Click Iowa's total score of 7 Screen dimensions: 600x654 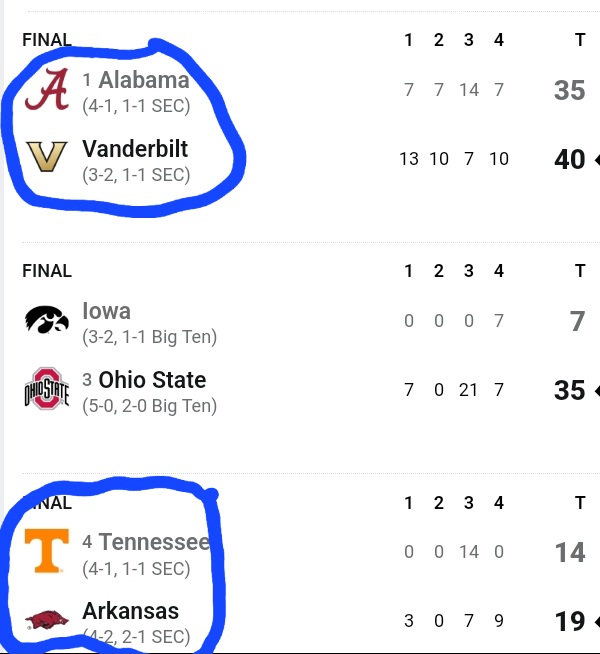(x=577, y=321)
